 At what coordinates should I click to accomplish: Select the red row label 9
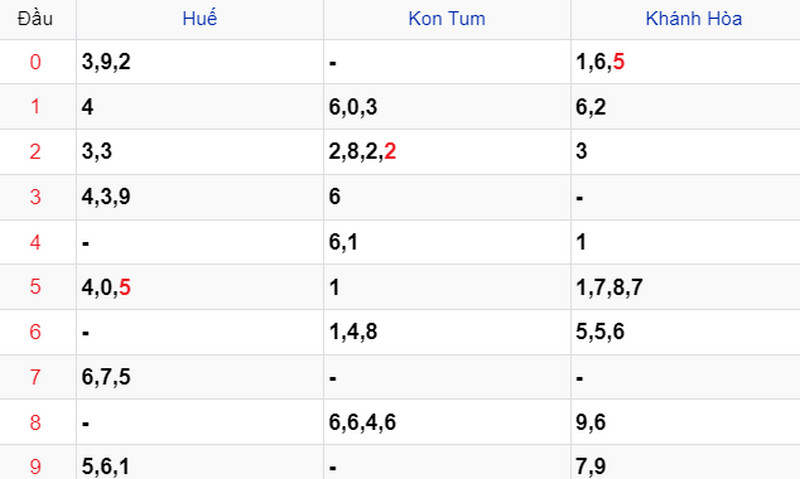[x=35, y=466]
